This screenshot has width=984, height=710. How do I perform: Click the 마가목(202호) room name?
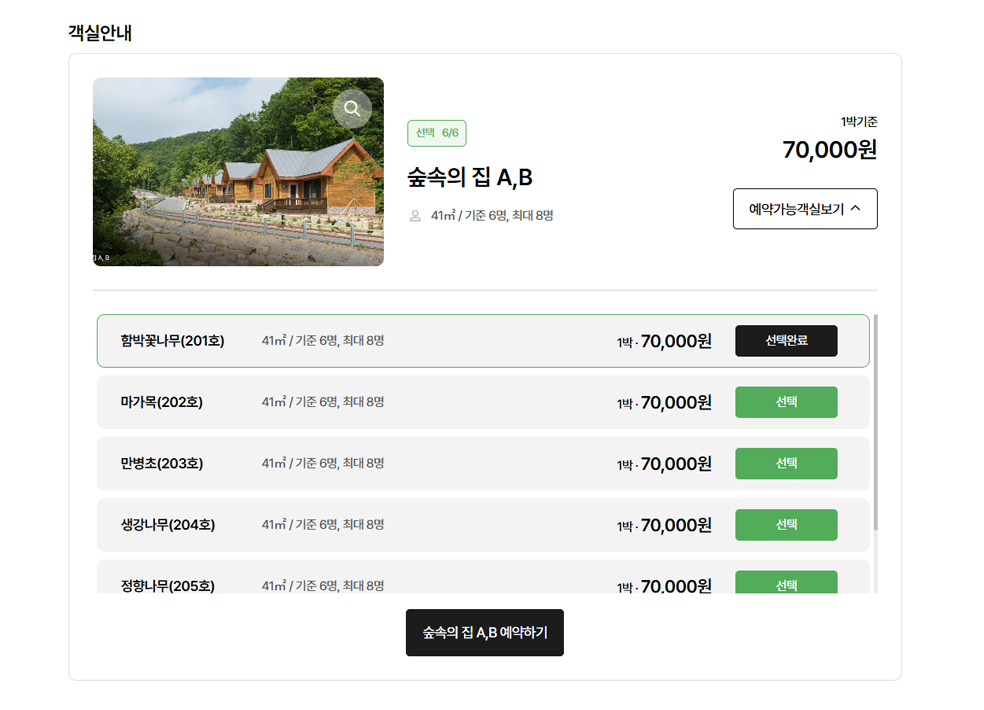coord(161,402)
